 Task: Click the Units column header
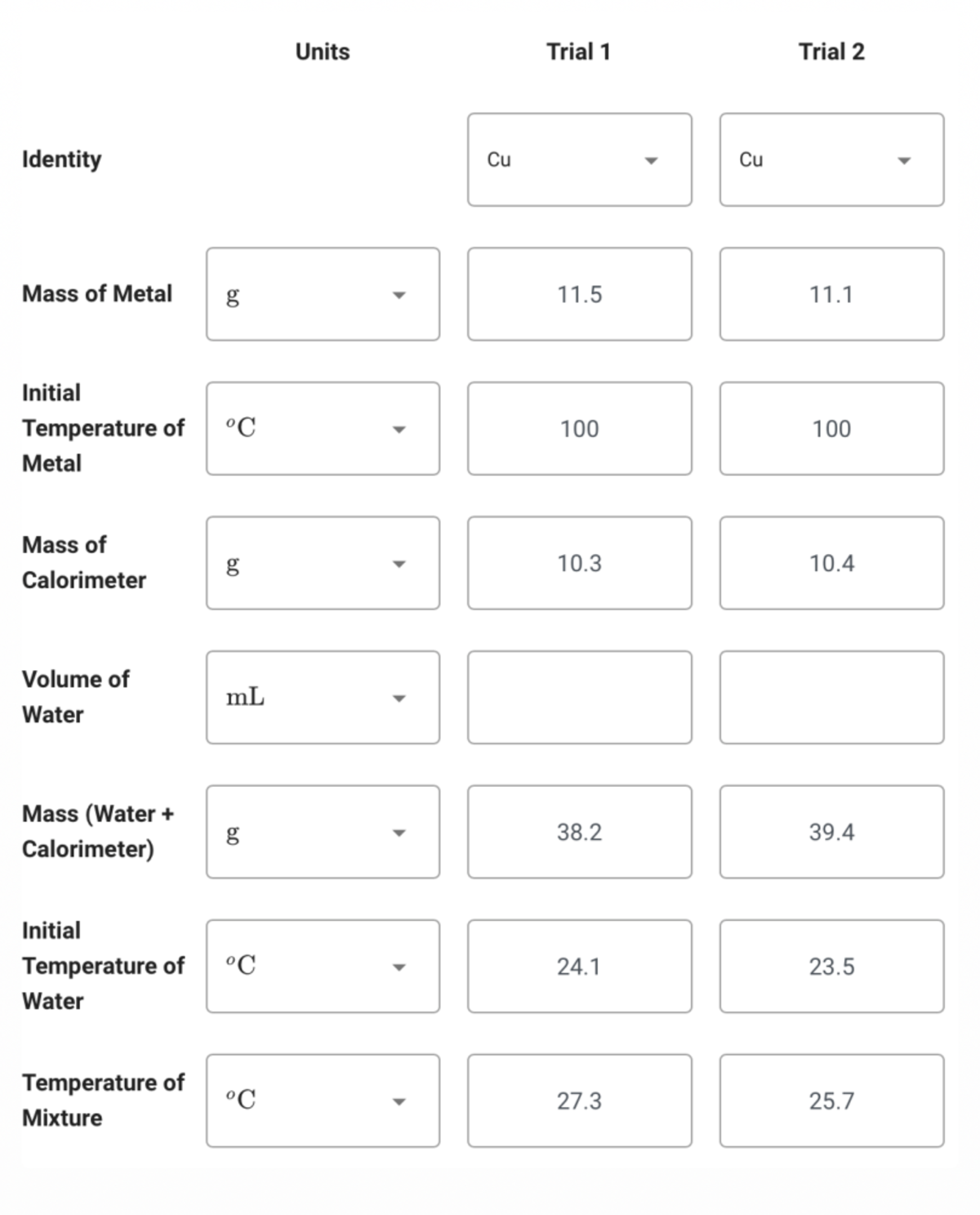(x=323, y=51)
